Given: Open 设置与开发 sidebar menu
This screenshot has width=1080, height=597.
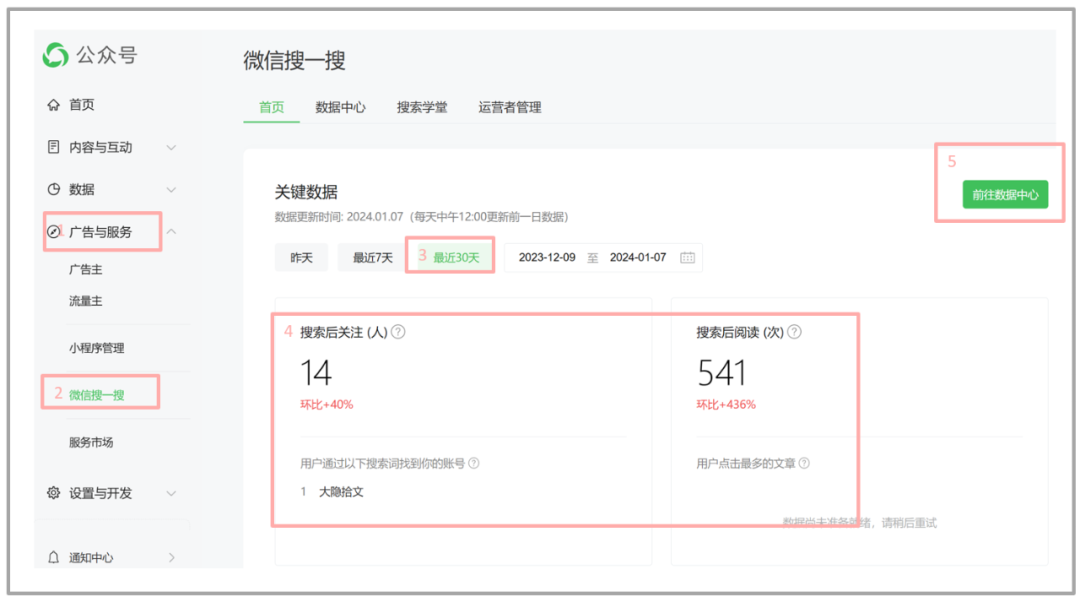Looking at the screenshot, I should pyautogui.click(x=101, y=493).
